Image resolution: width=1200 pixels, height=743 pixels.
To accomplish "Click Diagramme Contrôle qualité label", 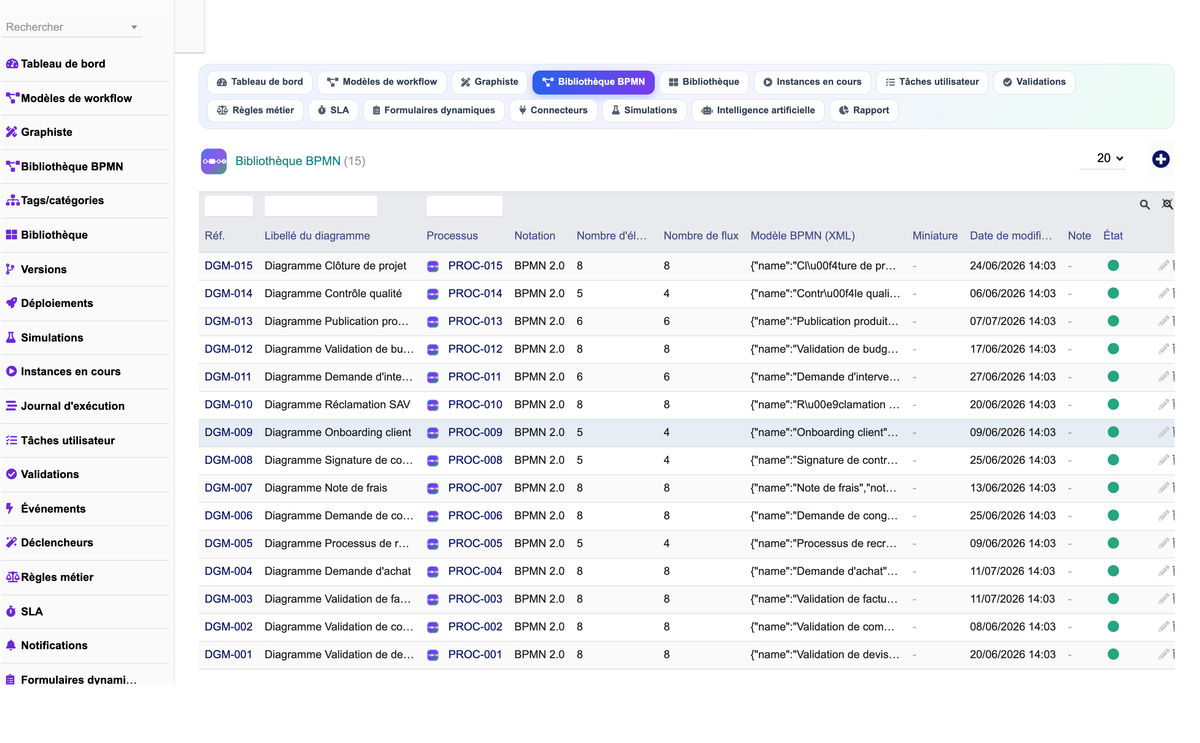I will coord(333,294).
